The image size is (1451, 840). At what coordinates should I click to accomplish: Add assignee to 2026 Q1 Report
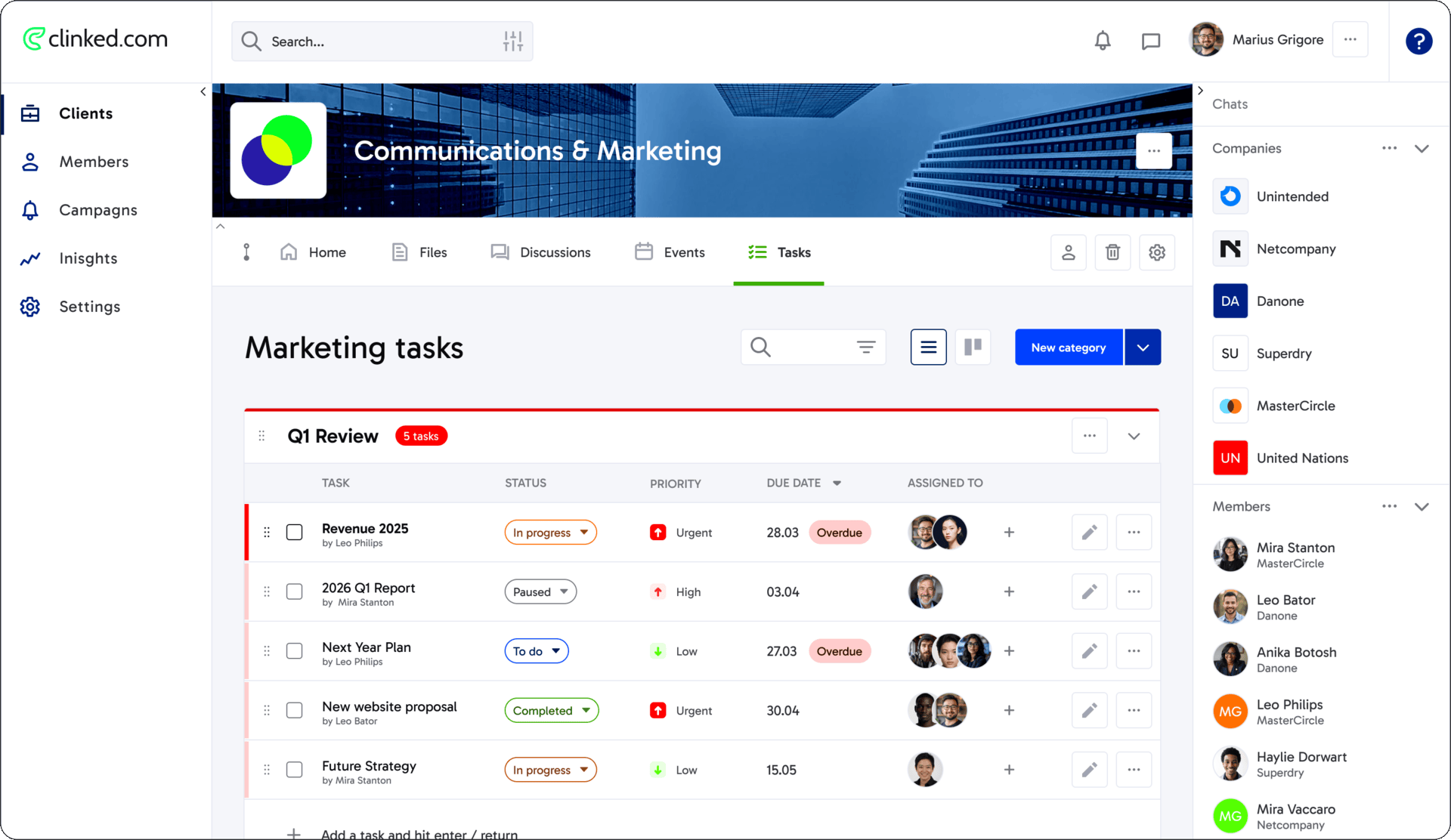click(1009, 591)
